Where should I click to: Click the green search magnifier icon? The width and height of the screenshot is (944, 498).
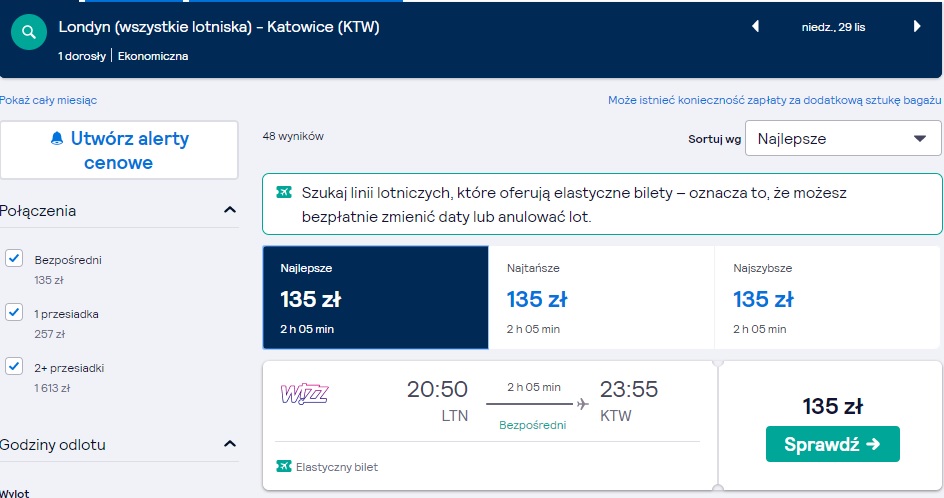coord(28,33)
